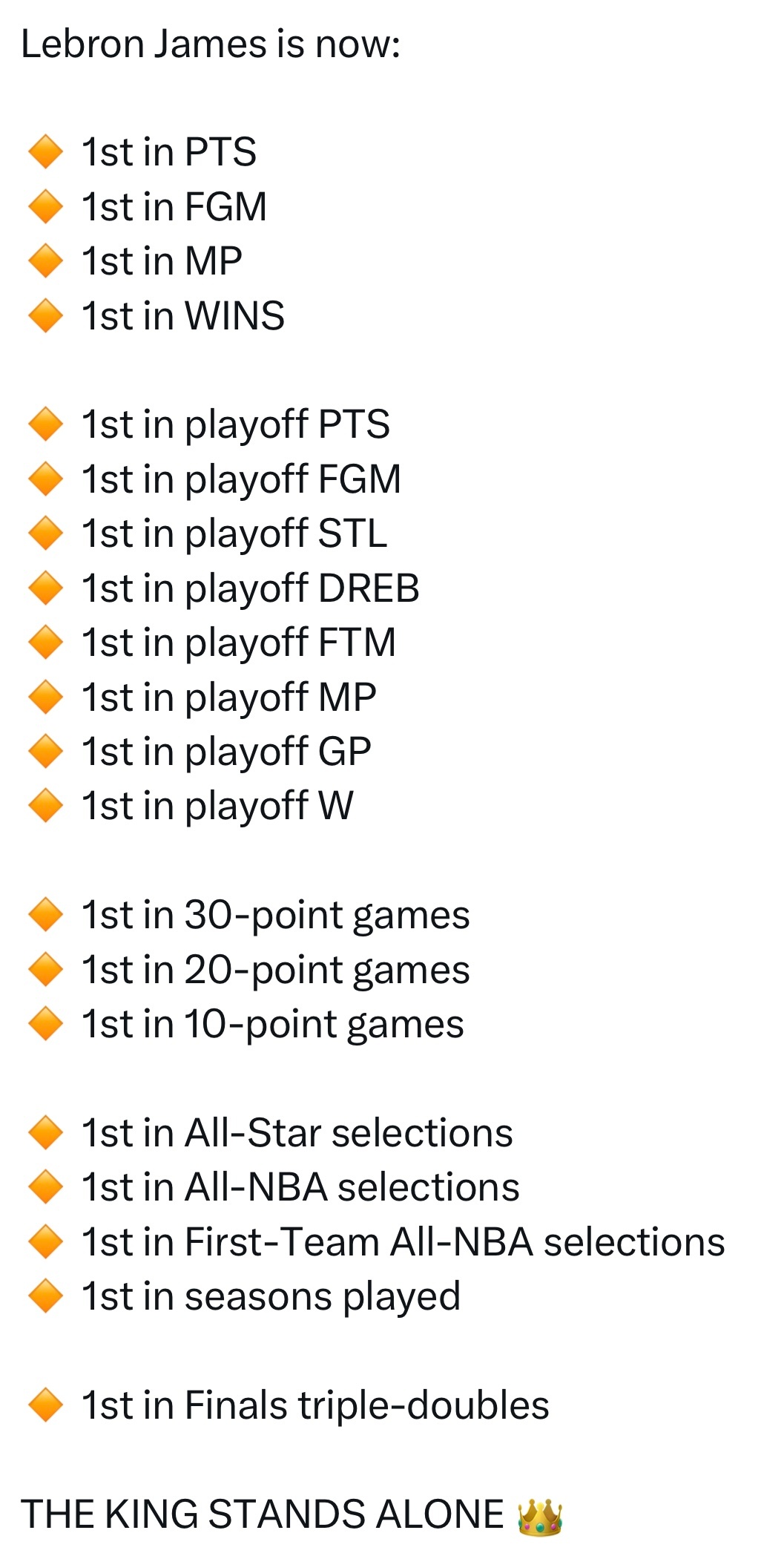Click the "THE KING STANDS ALONE" text
784x1556 pixels.
tap(263, 1514)
